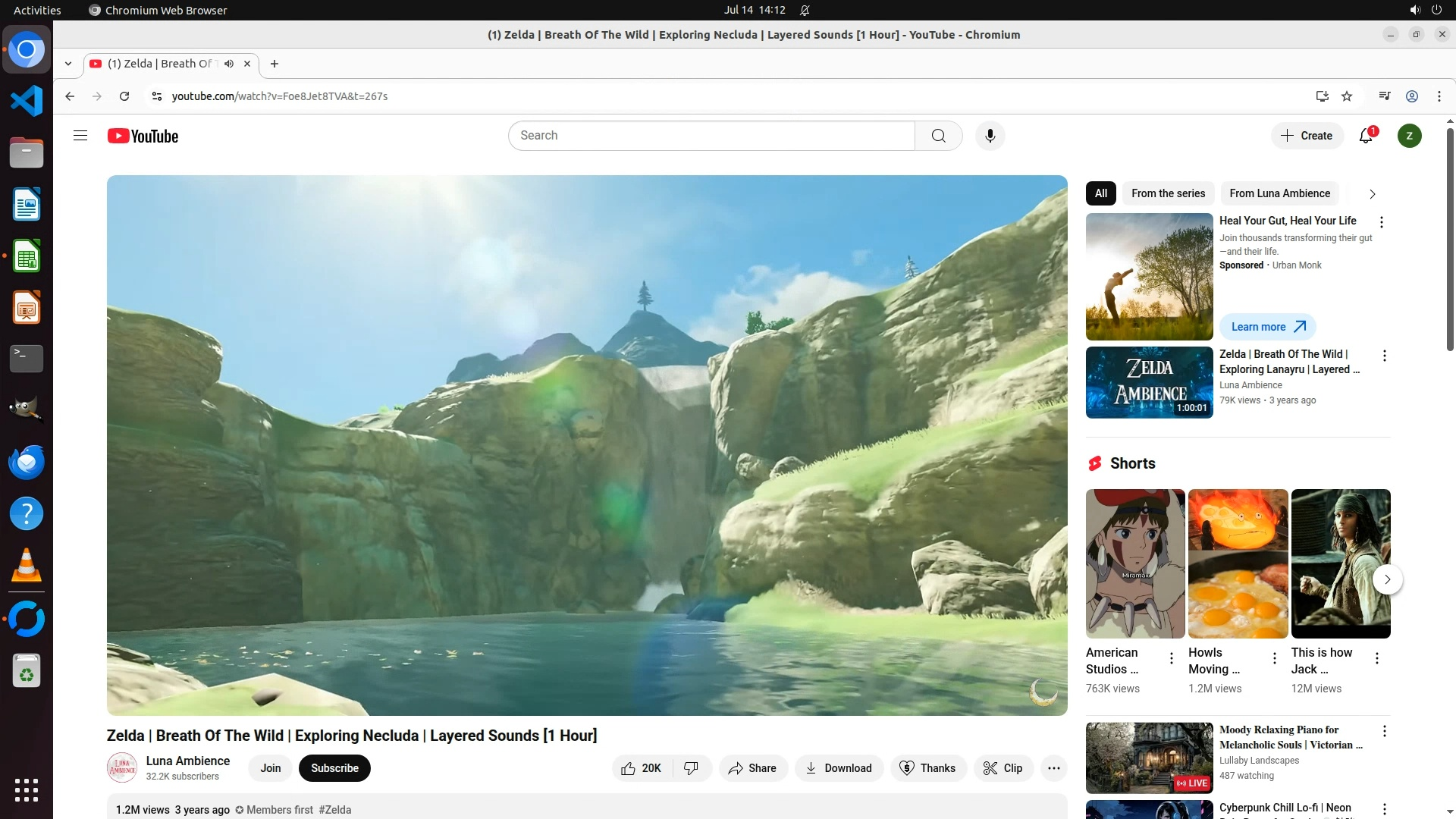Click the voice search microphone icon
This screenshot has height=819, width=1456.
tap(990, 136)
